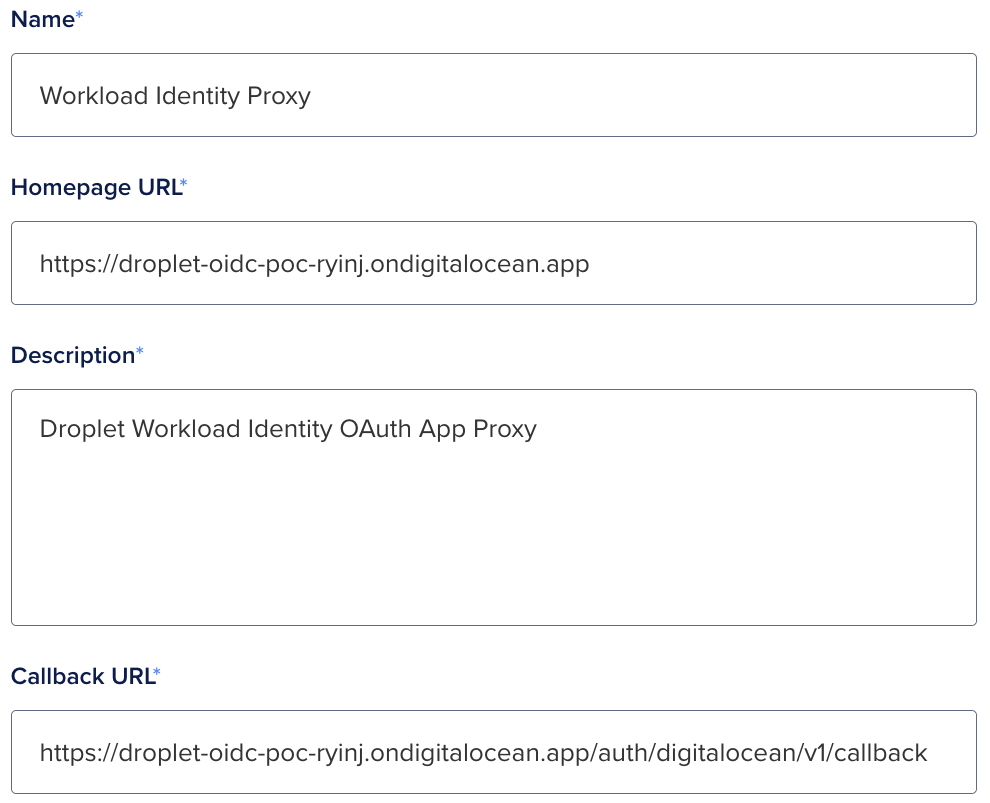Click the text Workload Identity Proxy
The width and height of the screenshot is (990, 803).
click(x=175, y=95)
